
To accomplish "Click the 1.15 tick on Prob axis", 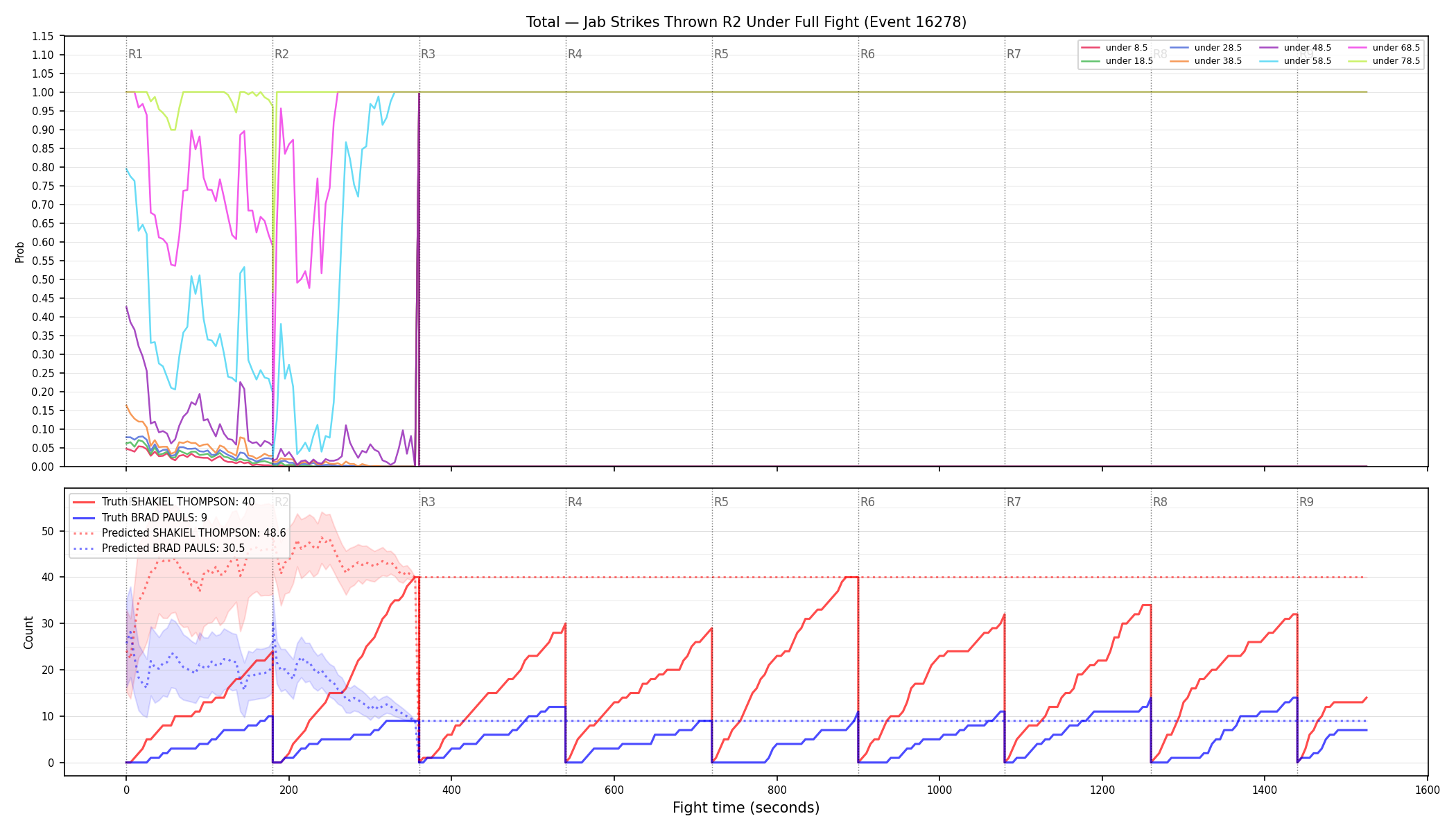I will coord(43,36).
